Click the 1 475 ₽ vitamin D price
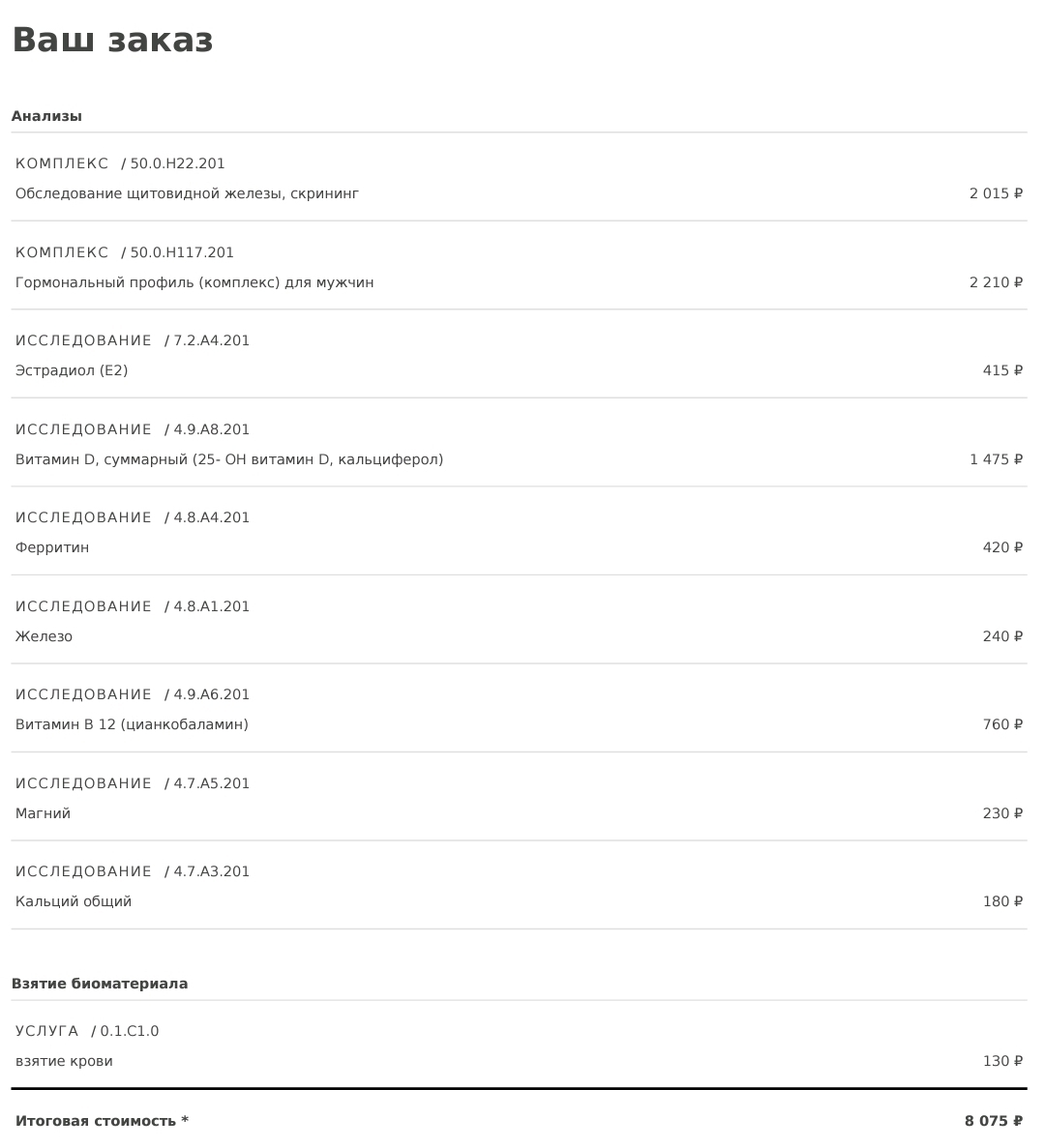Viewport: 1045px width, 1148px height. [995, 459]
